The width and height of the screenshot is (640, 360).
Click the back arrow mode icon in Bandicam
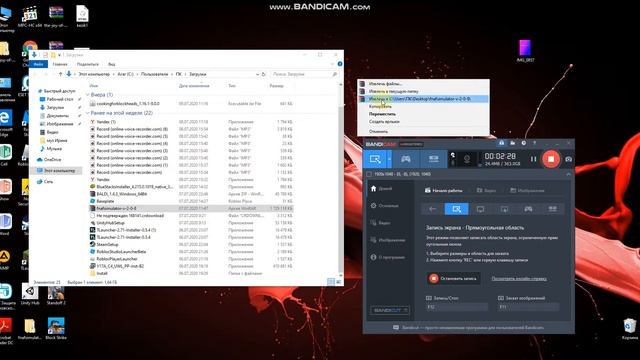click(432, 209)
